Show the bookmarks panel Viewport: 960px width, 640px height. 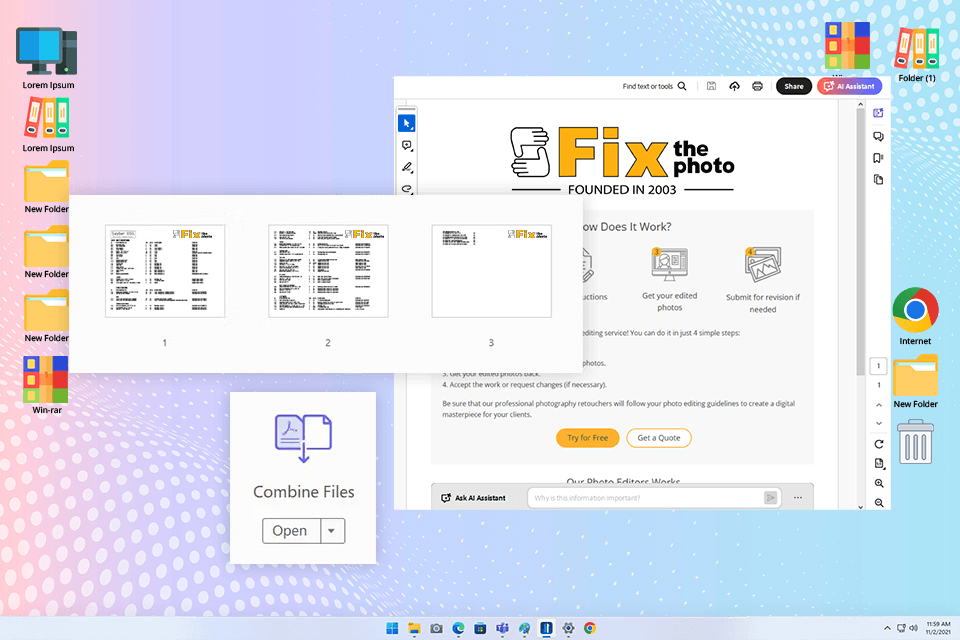[878, 158]
